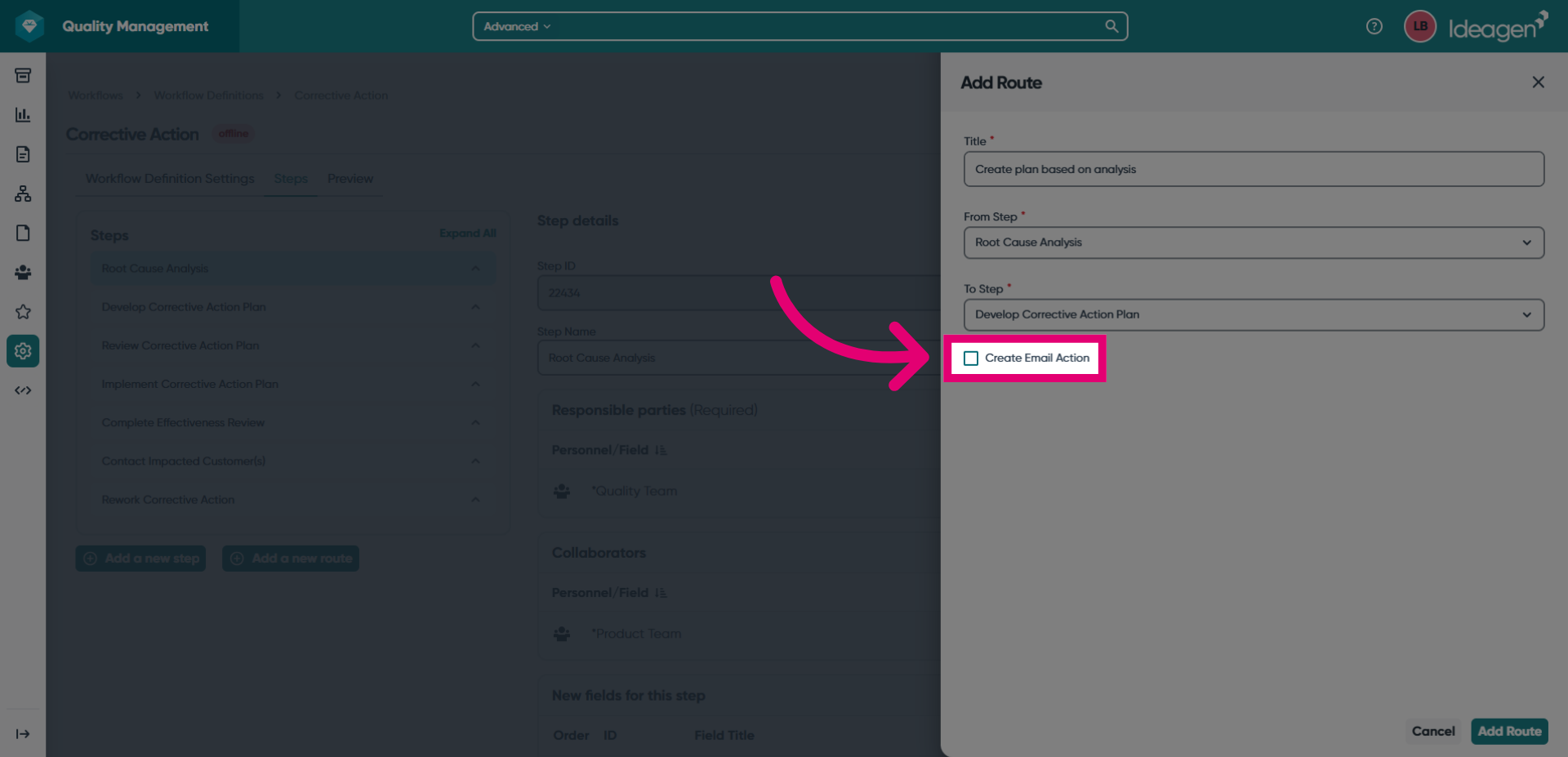Click the Product Team group icon

[x=562, y=634]
